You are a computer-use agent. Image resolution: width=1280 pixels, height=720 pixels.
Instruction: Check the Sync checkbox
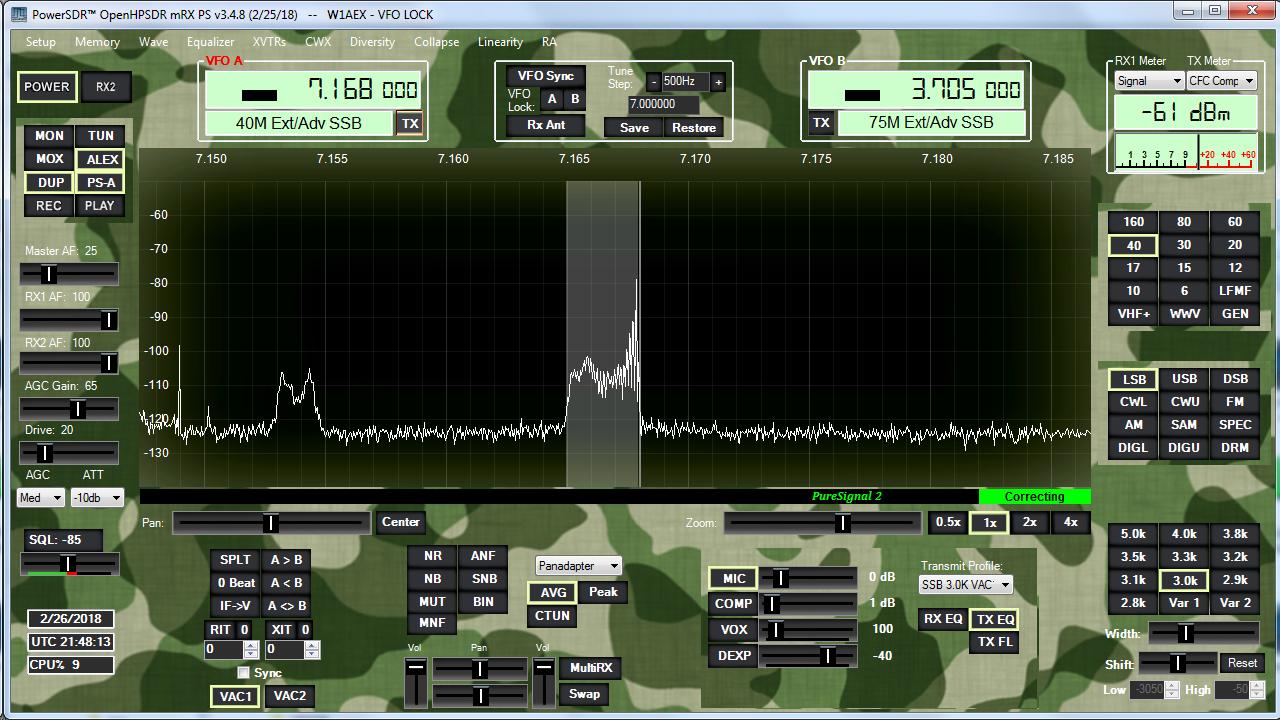[243, 673]
